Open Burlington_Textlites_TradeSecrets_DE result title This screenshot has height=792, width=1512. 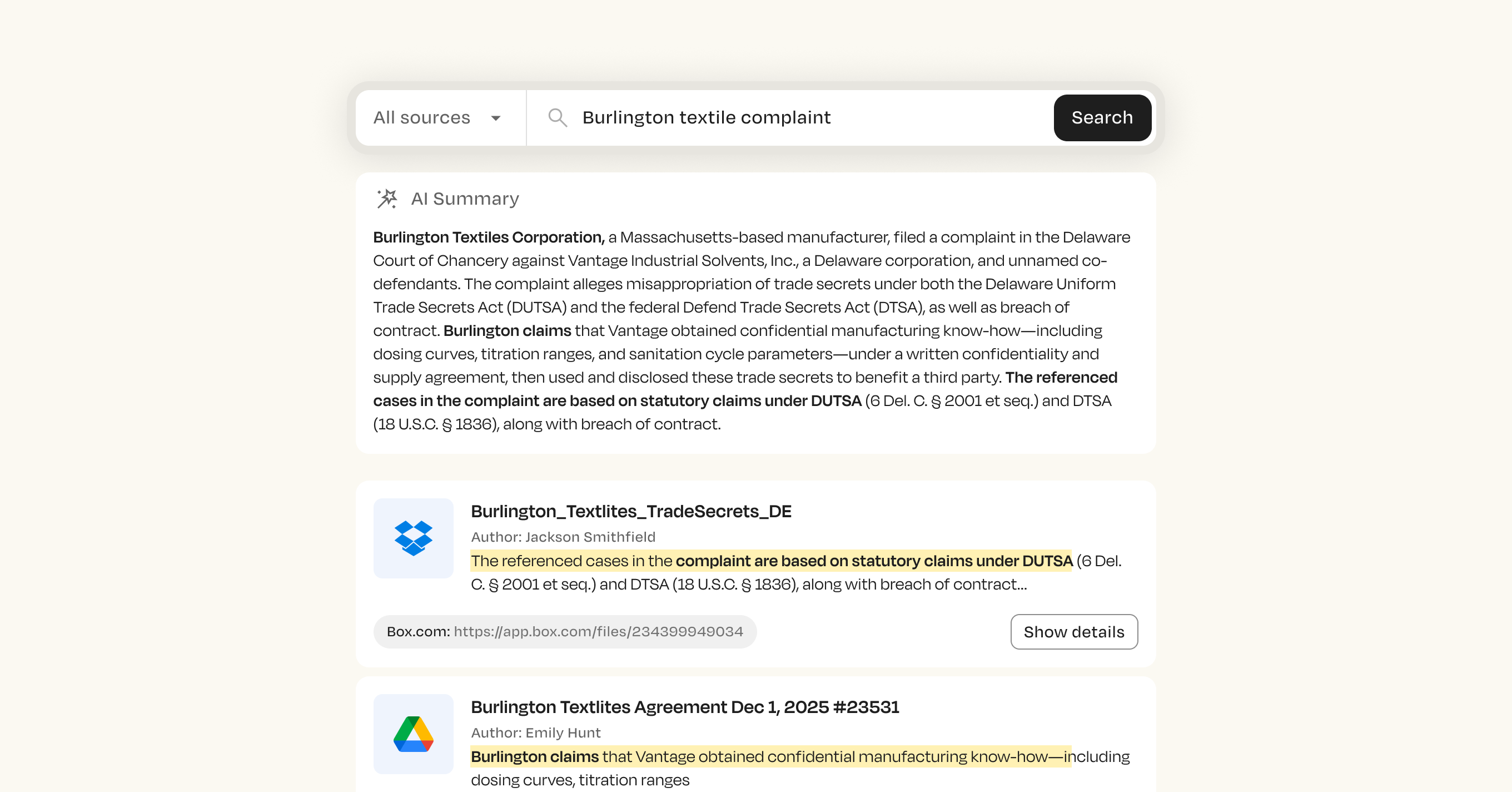pyautogui.click(x=631, y=511)
